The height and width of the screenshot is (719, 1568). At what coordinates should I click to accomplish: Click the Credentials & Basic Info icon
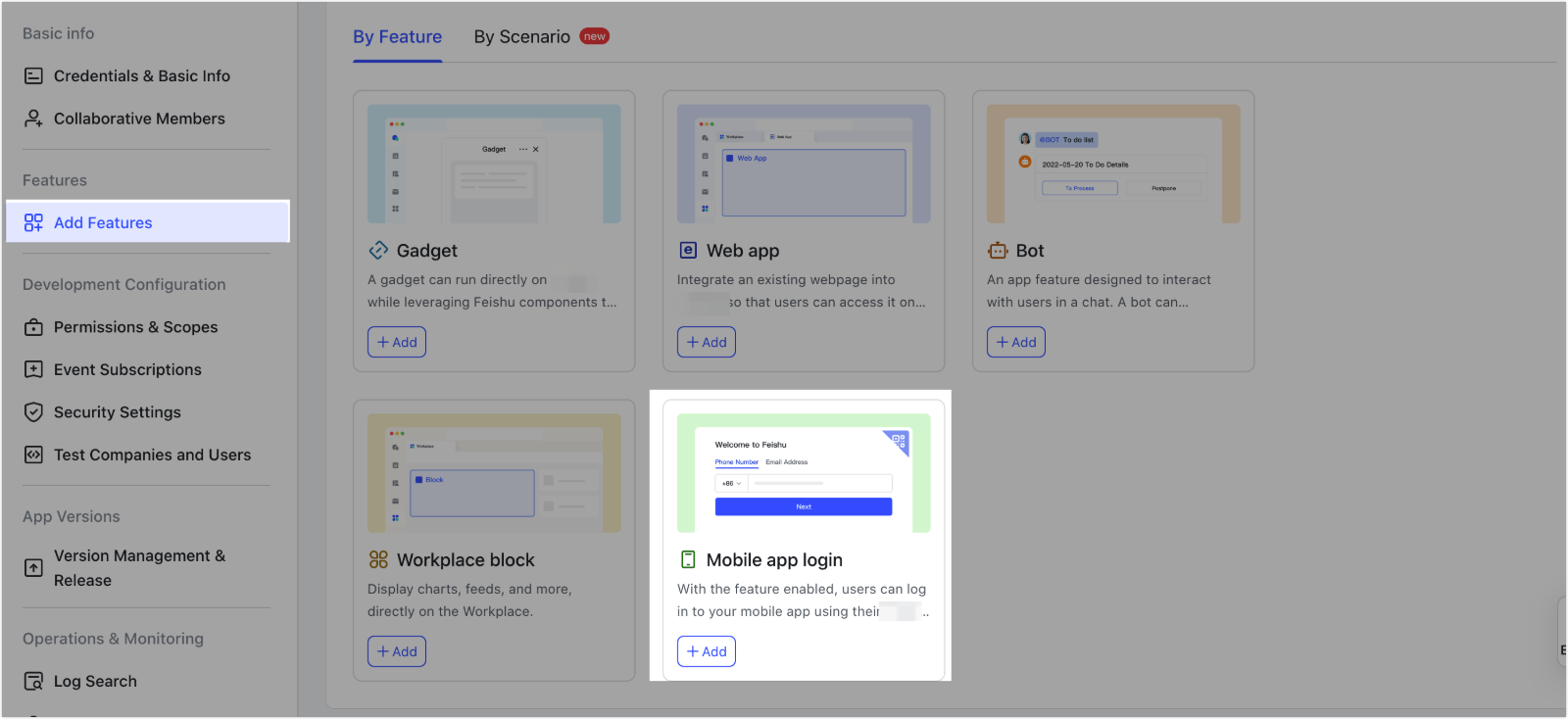pos(33,75)
